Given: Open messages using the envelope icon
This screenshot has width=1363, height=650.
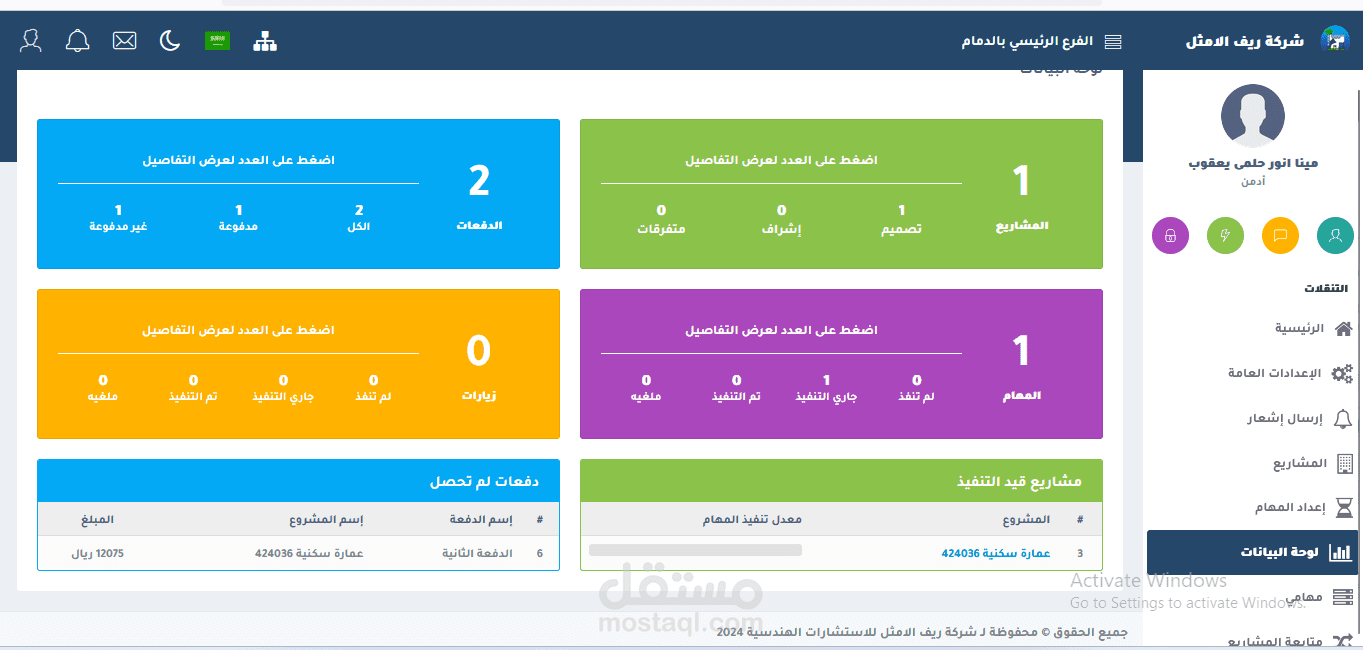Looking at the screenshot, I should pyautogui.click(x=124, y=40).
